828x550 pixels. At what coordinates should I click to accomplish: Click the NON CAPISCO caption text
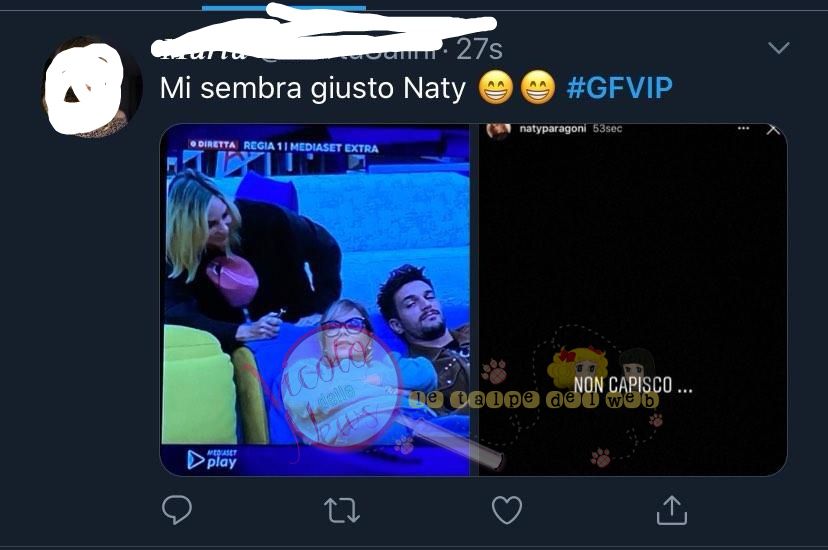pos(633,385)
